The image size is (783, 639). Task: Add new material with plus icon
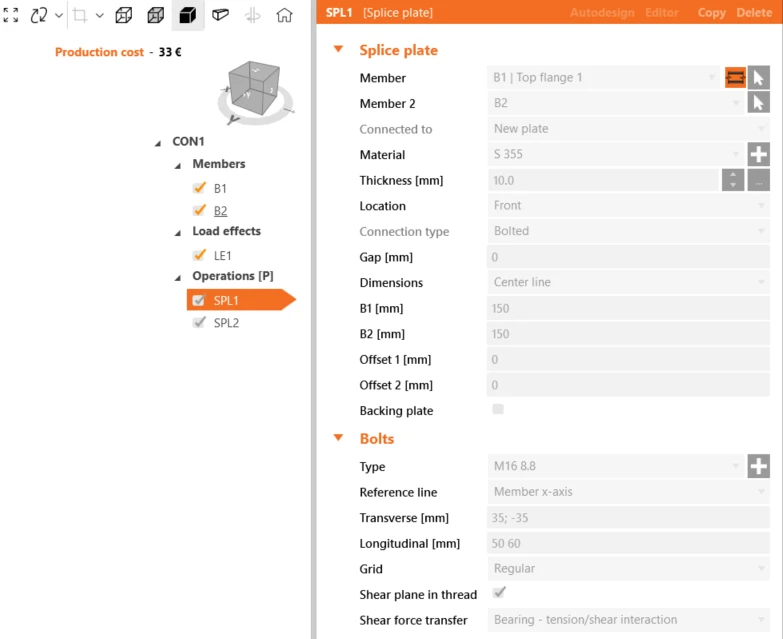(758, 154)
